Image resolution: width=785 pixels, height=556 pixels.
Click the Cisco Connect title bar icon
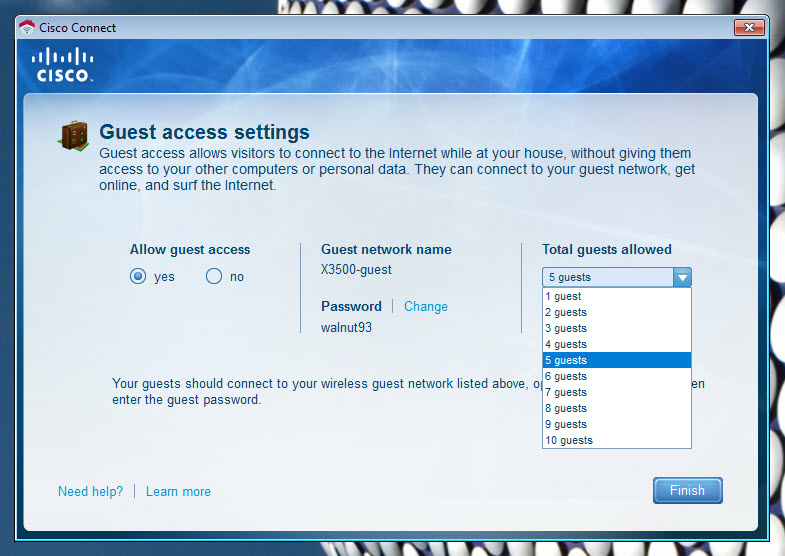[27, 28]
